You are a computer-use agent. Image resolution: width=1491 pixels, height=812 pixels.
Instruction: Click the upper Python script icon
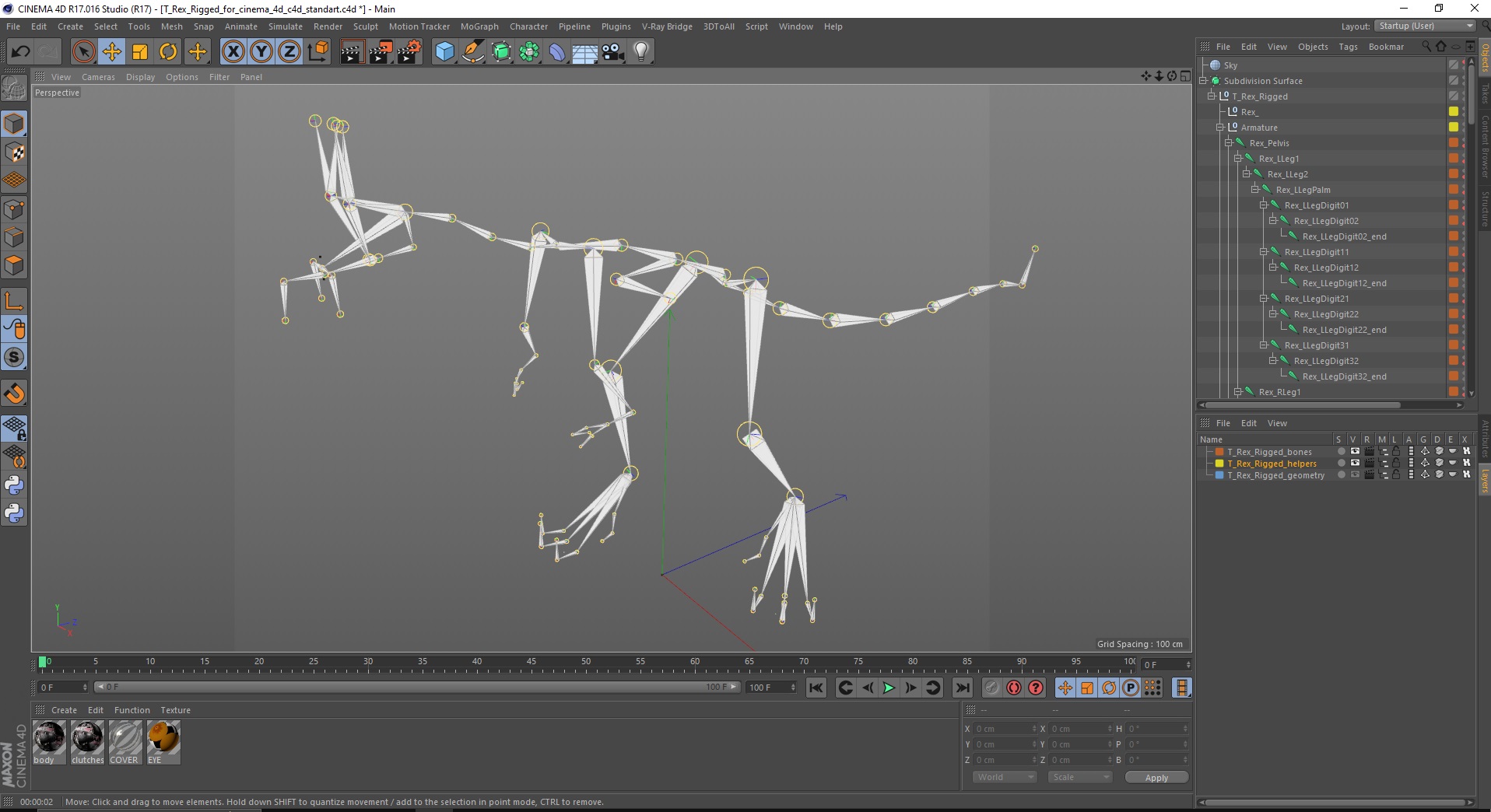(14, 485)
